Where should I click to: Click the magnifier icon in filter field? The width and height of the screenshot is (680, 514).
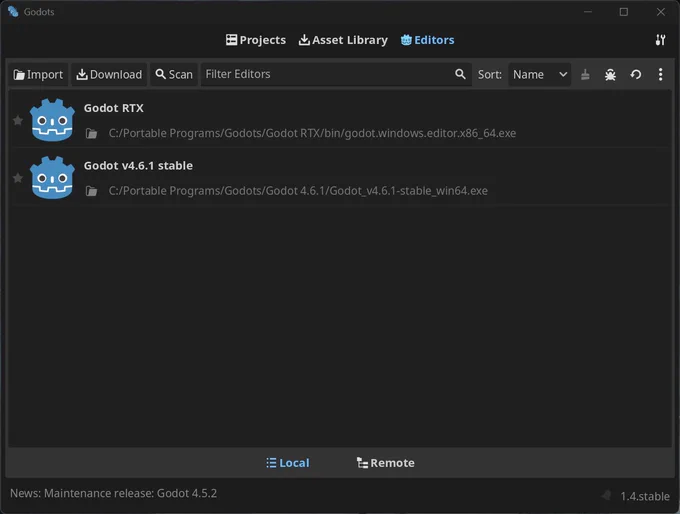(x=460, y=74)
